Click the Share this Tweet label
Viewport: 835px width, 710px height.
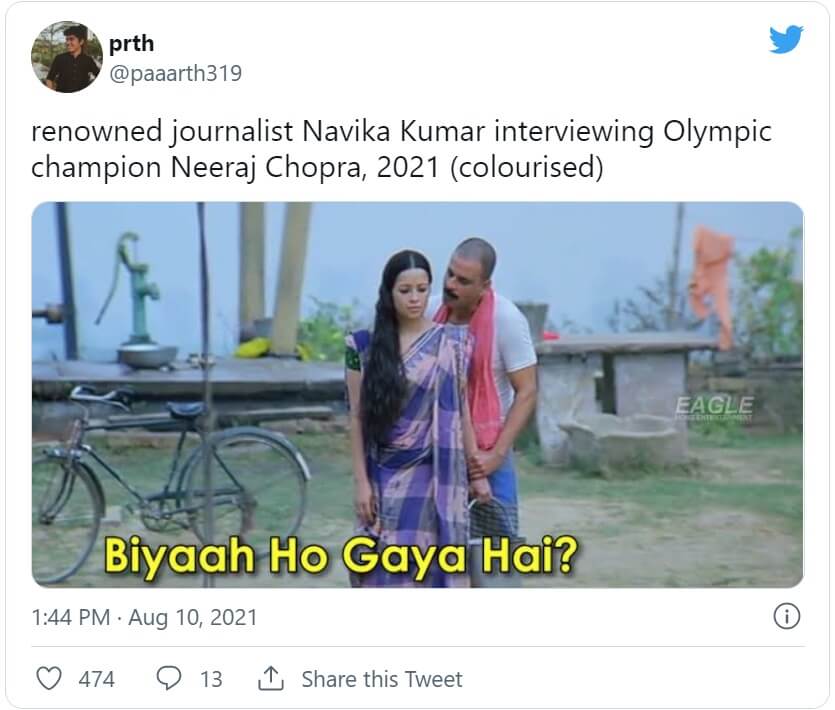pos(382,680)
